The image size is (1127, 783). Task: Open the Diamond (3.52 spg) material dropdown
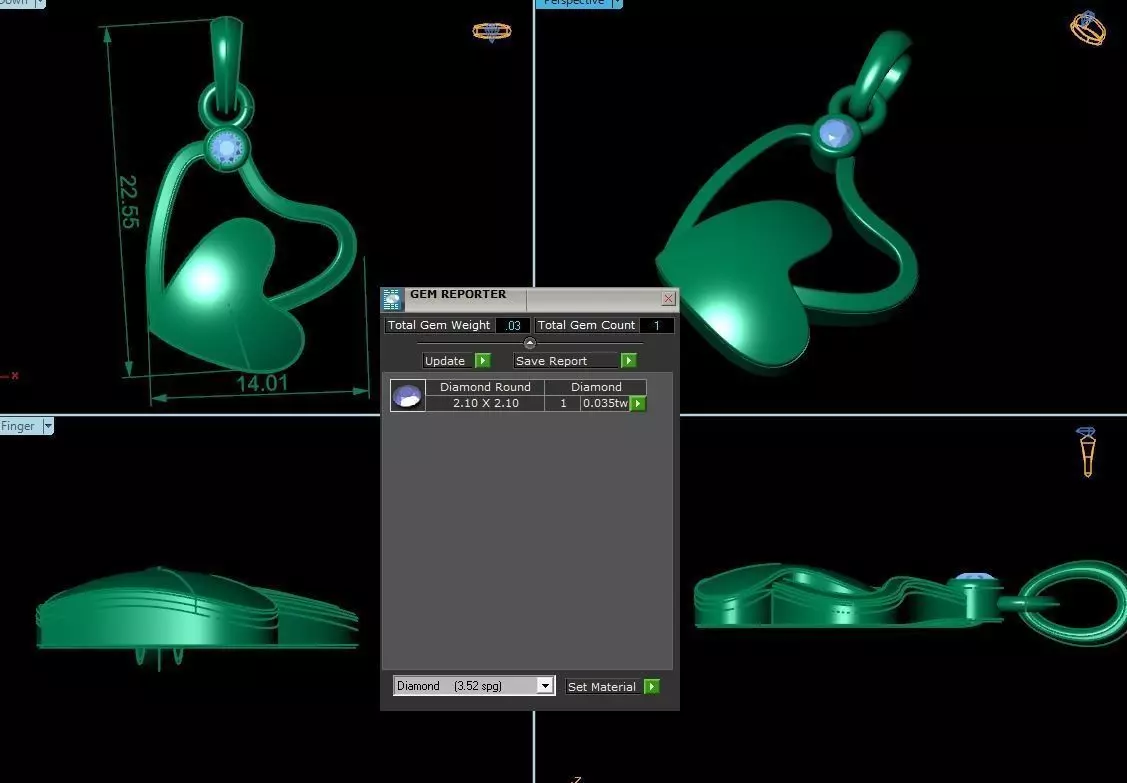tap(545, 686)
